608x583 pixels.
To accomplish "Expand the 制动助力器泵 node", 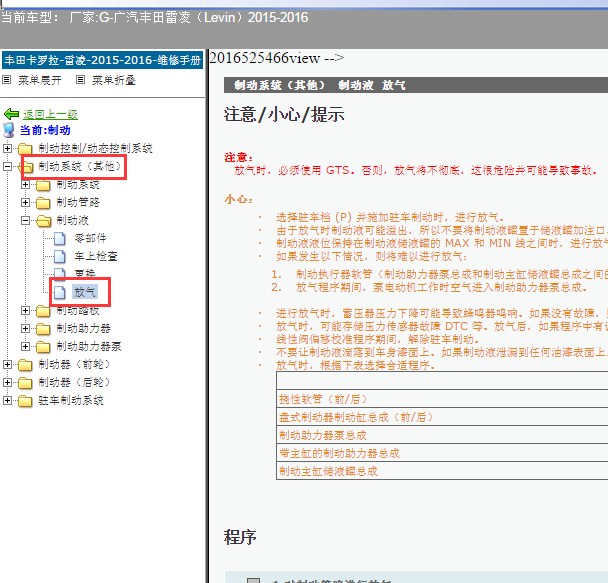I will [25, 347].
